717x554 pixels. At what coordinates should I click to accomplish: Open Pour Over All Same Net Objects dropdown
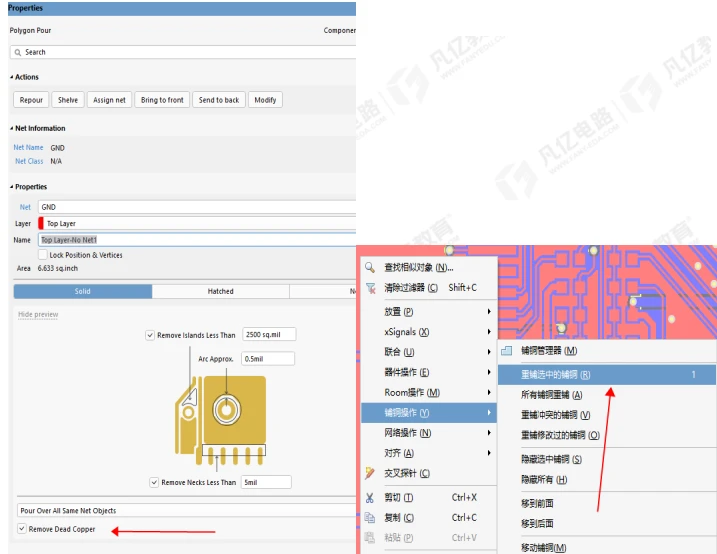[x=187, y=511]
